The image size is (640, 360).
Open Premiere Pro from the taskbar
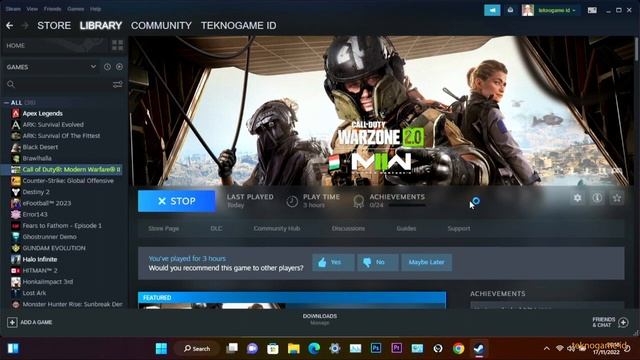click(396, 348)
